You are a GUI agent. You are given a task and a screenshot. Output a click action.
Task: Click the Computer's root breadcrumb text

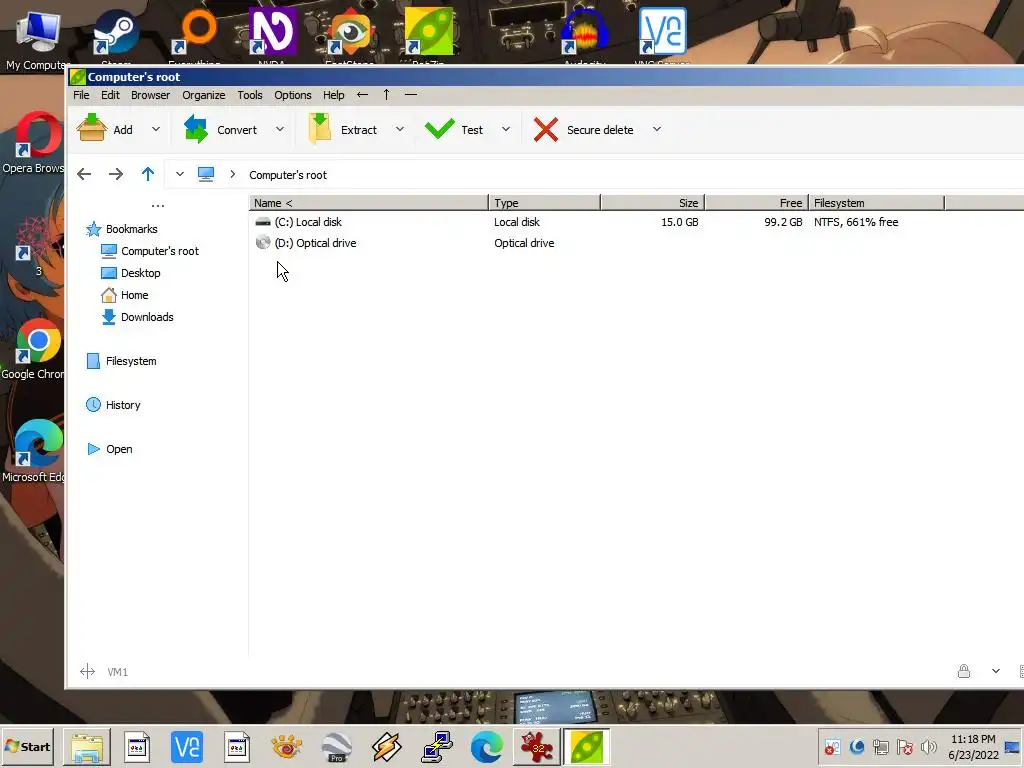(x=288, y=175)
